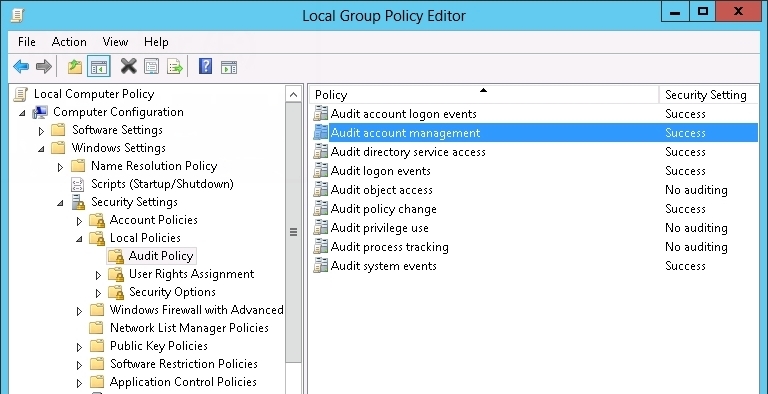Open the File menu
This screenshot has width=768, height=394.
tap(26, 42)
